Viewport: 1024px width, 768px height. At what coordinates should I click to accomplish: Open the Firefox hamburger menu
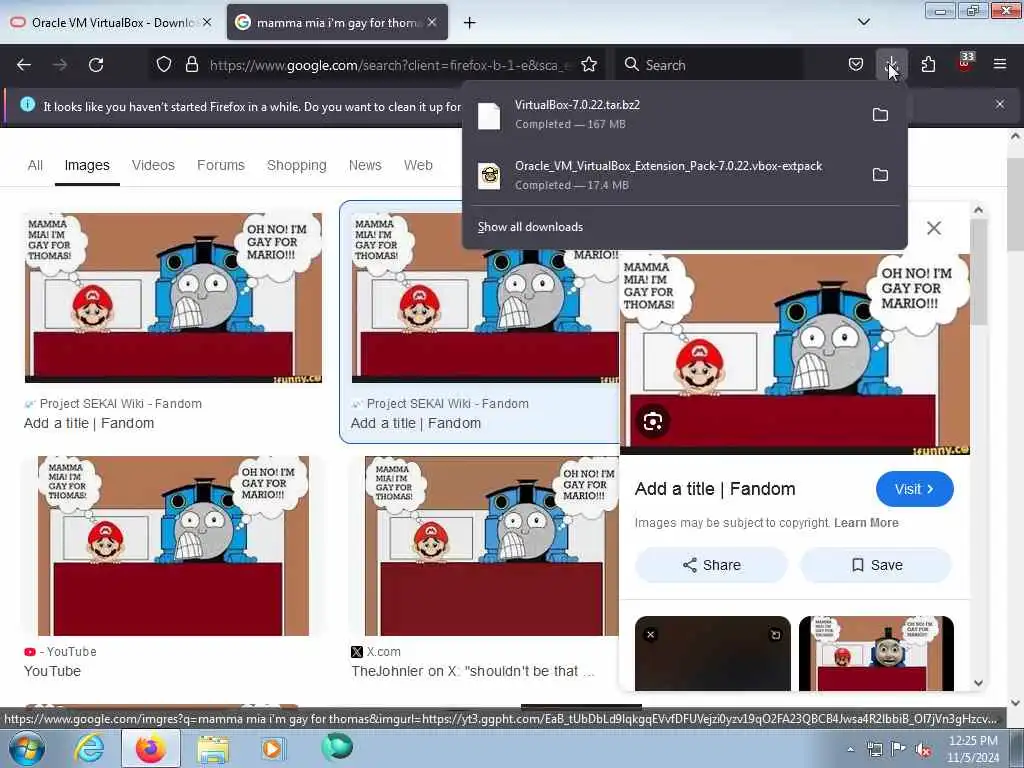click(x=1000, y=65)
